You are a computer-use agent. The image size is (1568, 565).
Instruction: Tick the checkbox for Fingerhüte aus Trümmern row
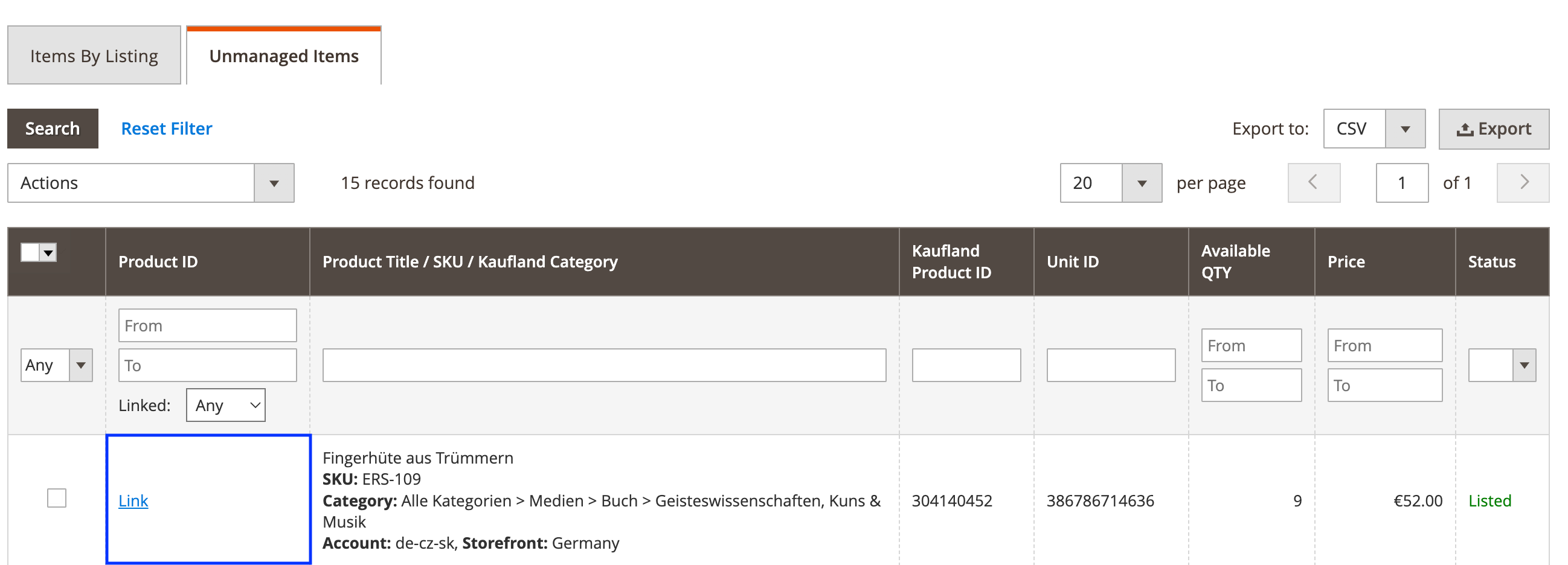click(57, 498)
